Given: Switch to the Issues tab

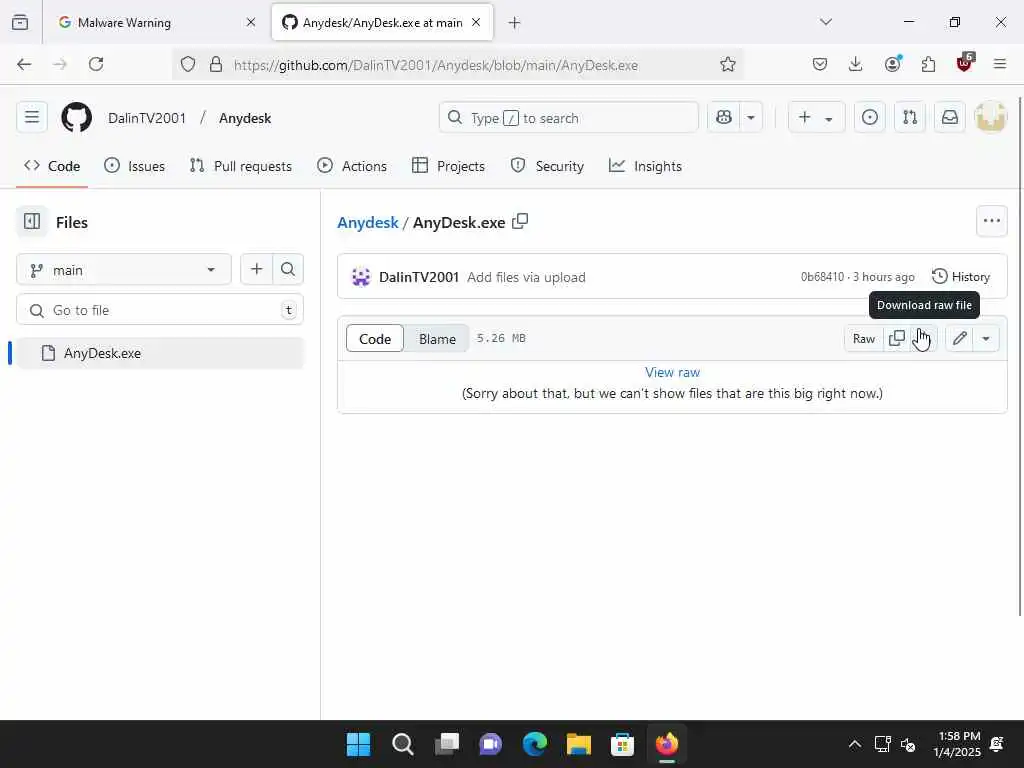Looking at the screenshot, I should 135,166.
